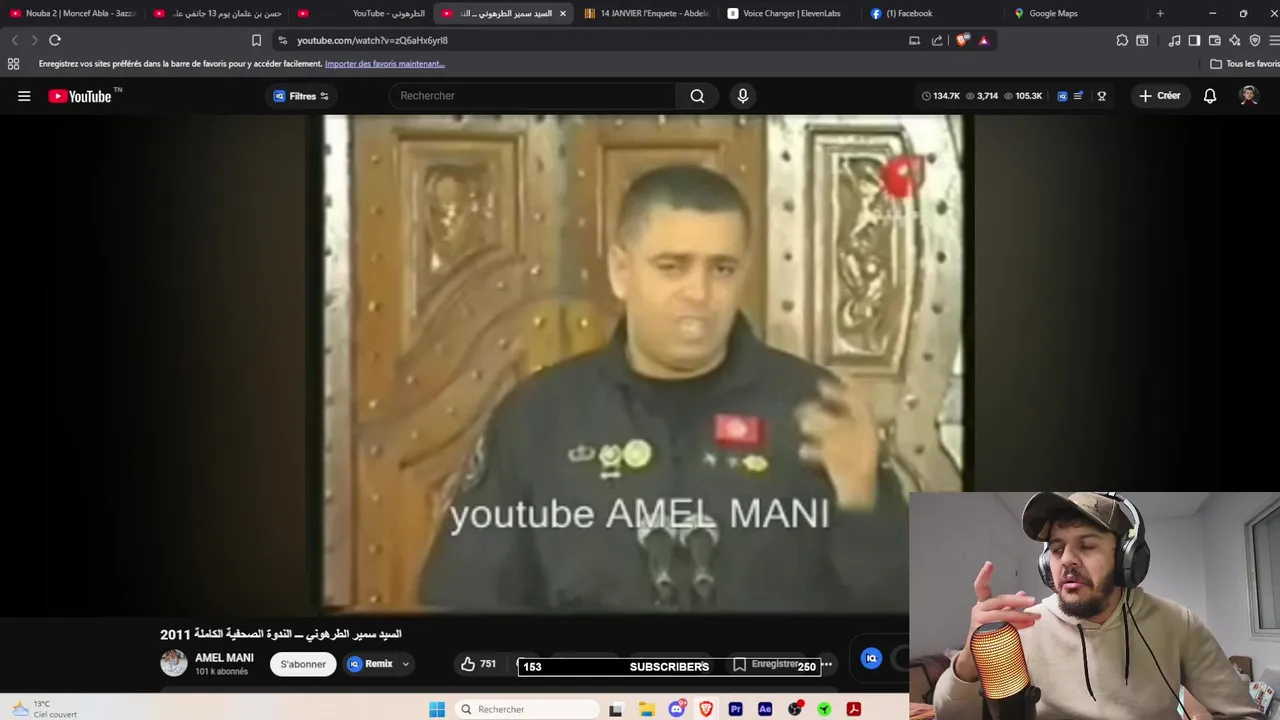This screenshot has height=720, width=1280.
Task: Open Brave Shields lion icon
Action: (x=962, y=40)
